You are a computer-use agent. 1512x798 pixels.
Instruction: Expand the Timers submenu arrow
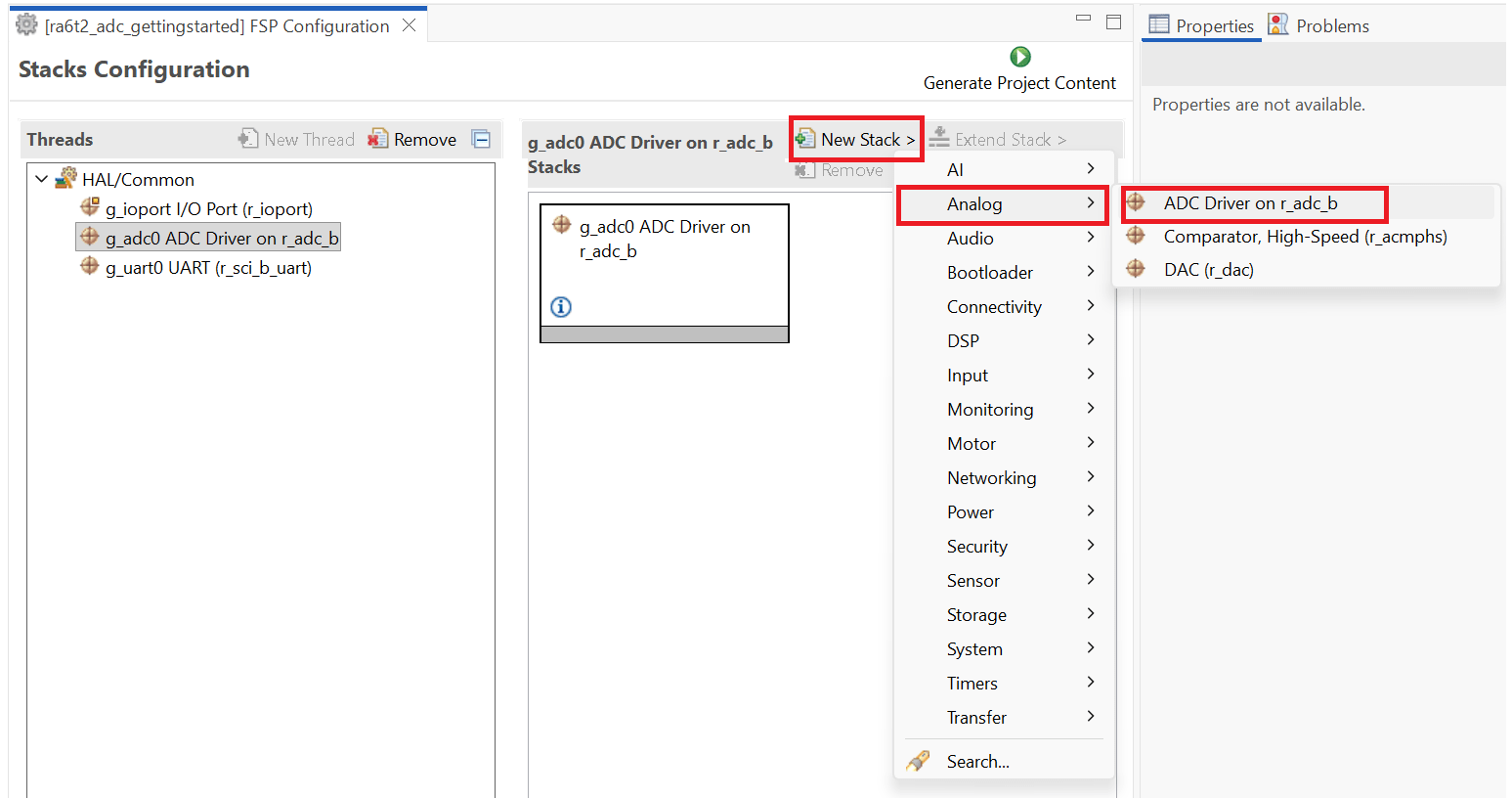(1091, 683)
